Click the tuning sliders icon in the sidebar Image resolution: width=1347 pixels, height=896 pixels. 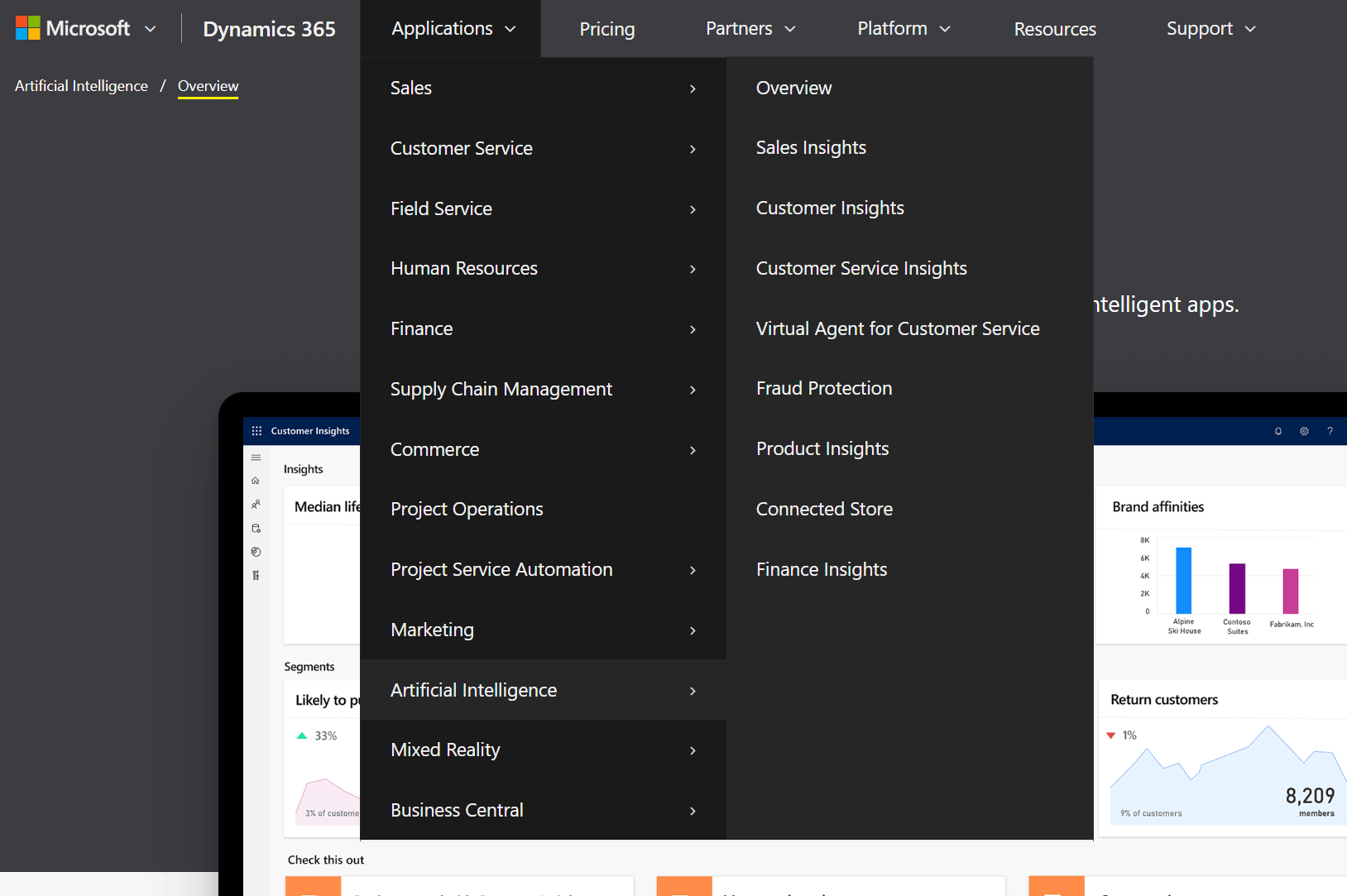(x=256, y=575)
